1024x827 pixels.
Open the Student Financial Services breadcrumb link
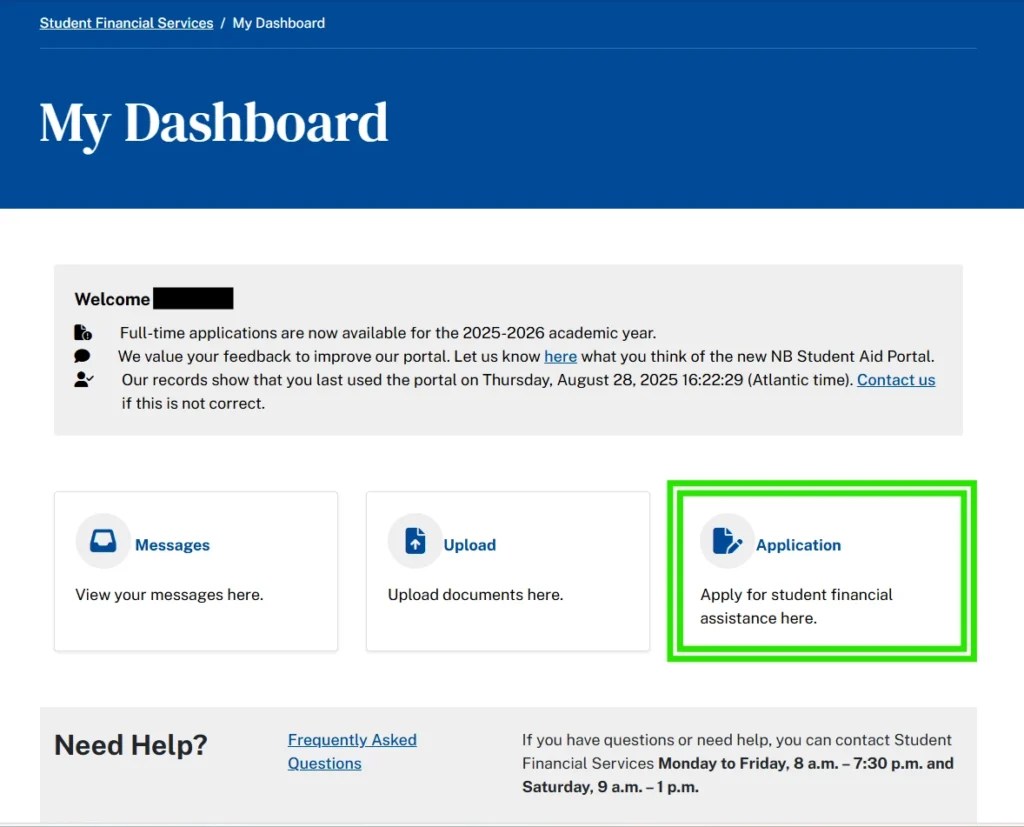[x=126, y=22]
